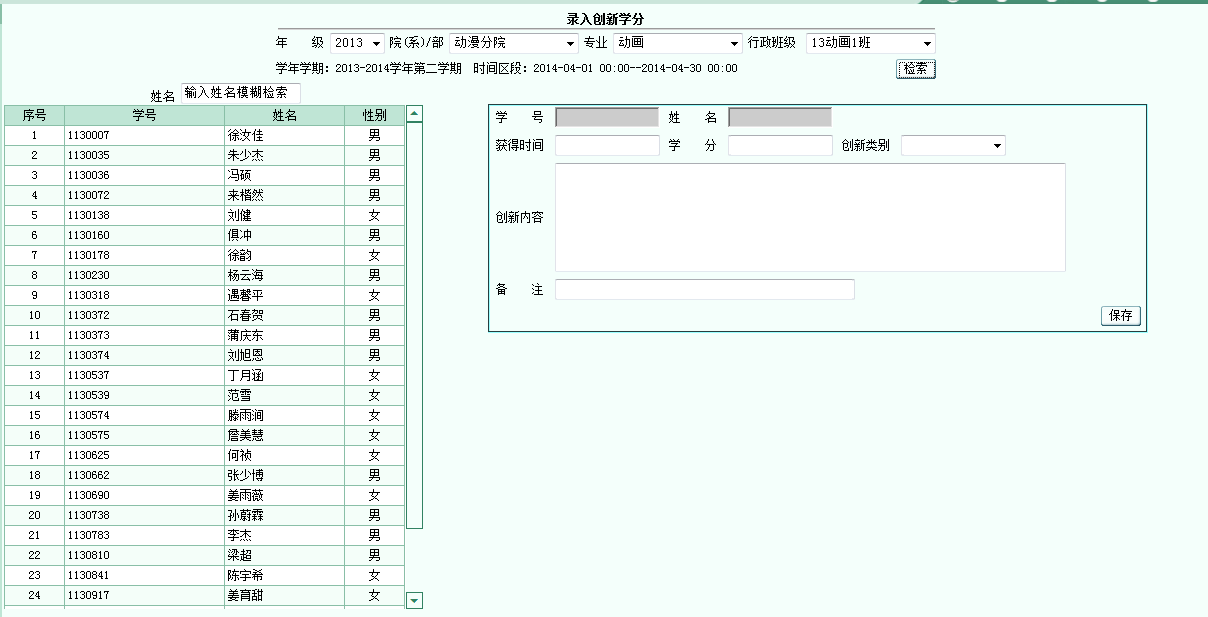Click the 学号 column header
1208x617 pixels.
coord(144,115)
